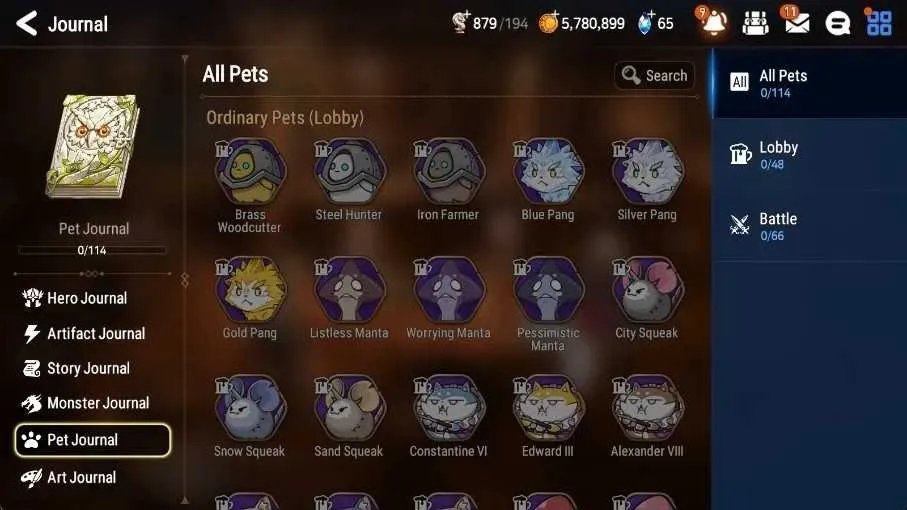Go back using the Journal arrow
The image size is (907, 510).
pyautogui.click(x=27, y=24)
